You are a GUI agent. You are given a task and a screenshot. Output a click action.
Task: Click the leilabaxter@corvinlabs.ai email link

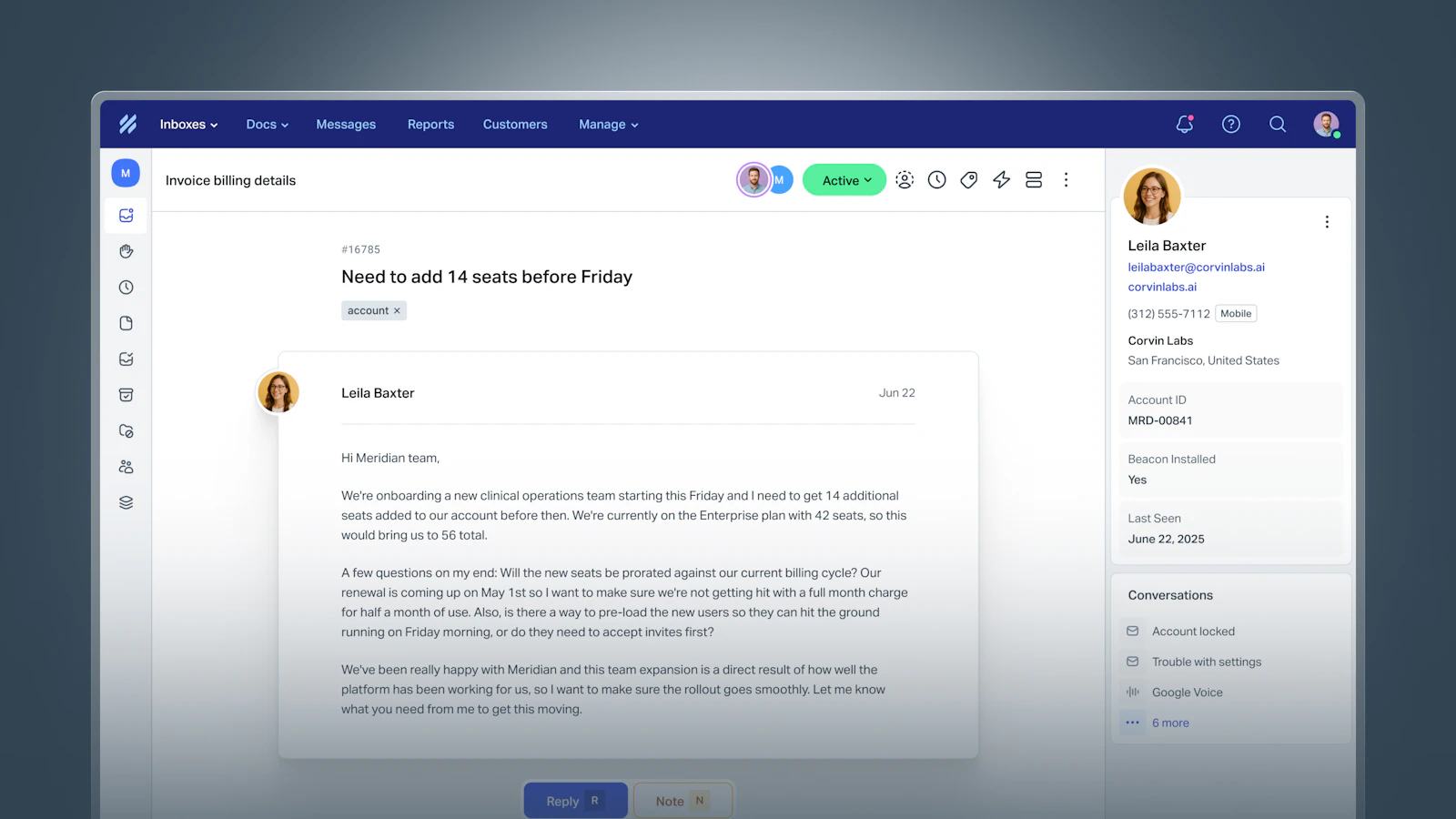point(1195,267)
